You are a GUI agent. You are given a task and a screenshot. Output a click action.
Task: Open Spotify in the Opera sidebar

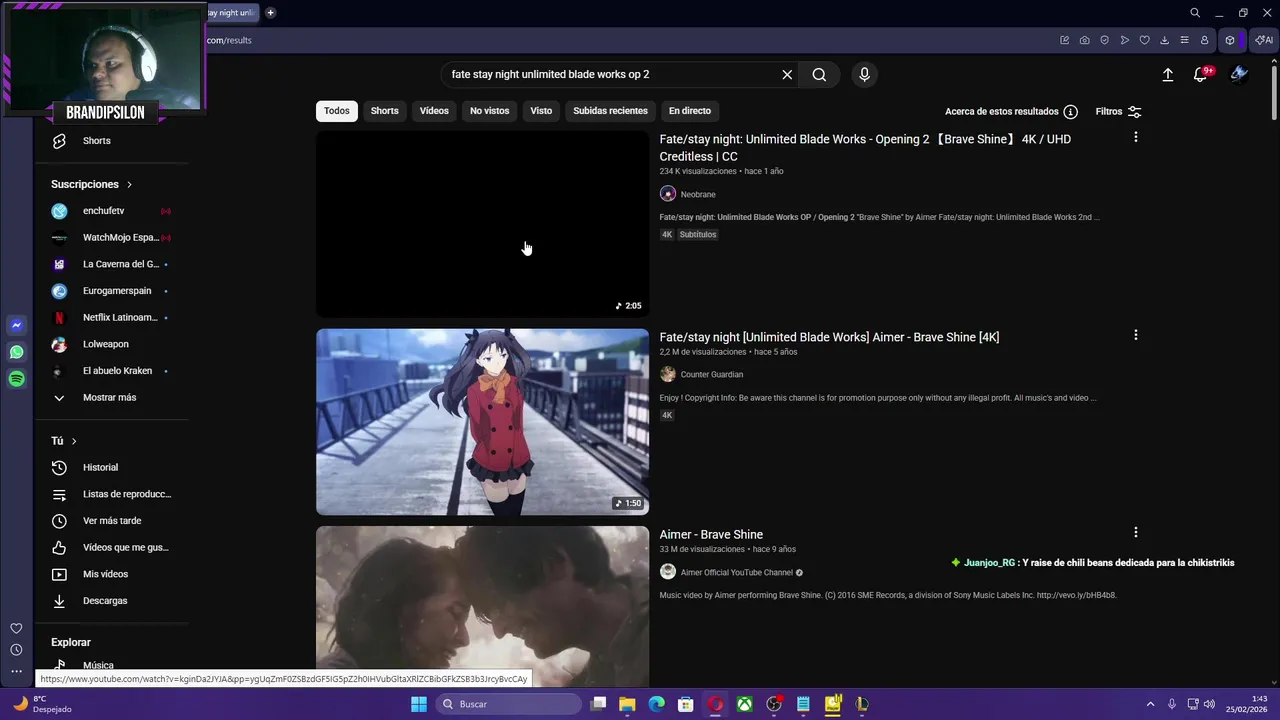point(17,379)
